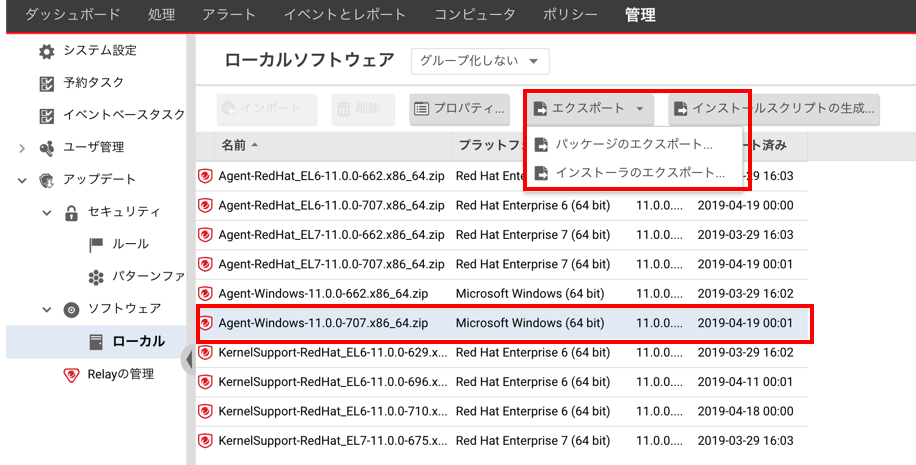Click the セキュリティ padlock icon

[71, 213]
